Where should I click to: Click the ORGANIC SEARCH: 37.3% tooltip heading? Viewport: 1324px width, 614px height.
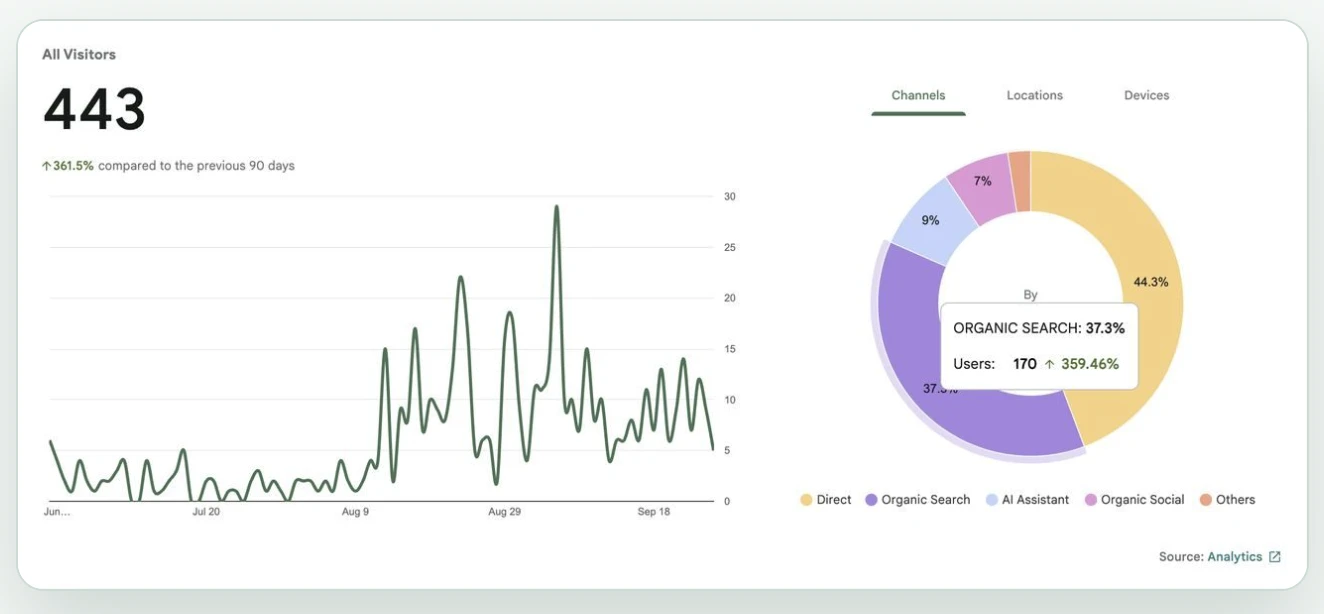pyautogui.click(x=1039, y=328)
